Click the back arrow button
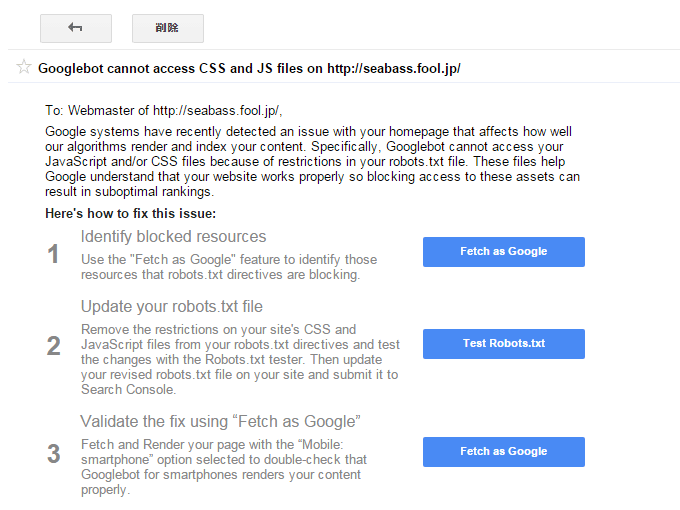Viewport: 680px width, 510px height. (x=75, y=28)
